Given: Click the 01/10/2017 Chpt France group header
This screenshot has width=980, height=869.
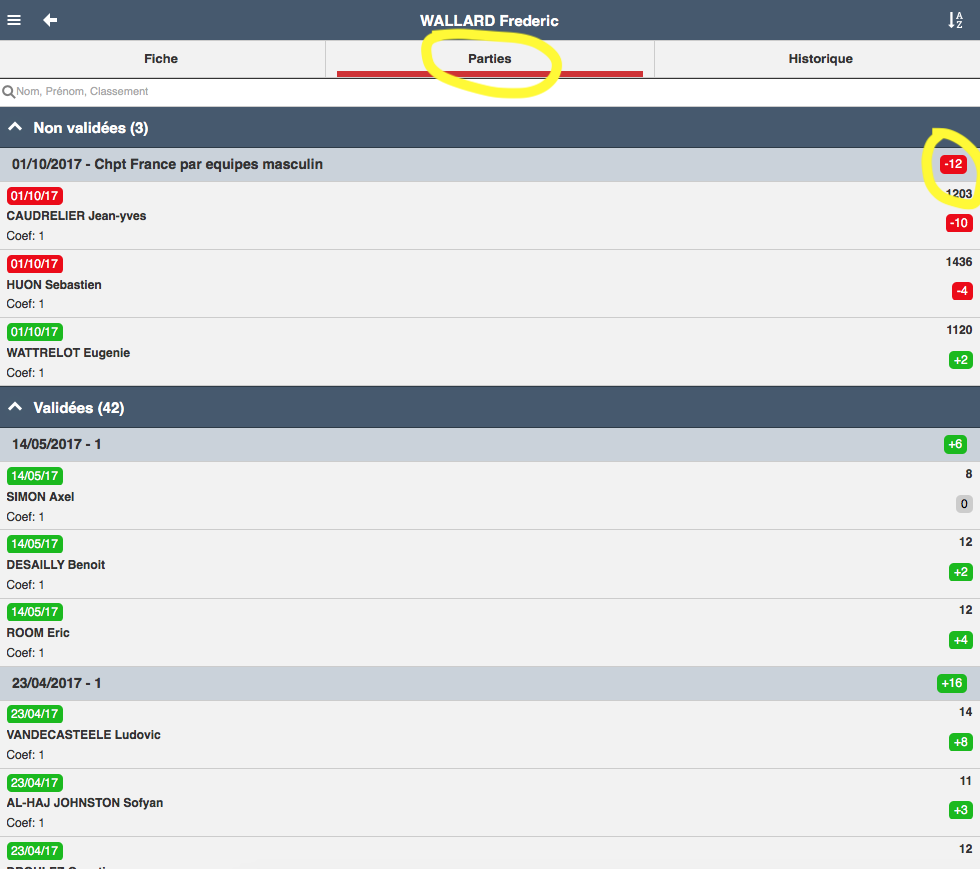Looking at the screenshot, I should (x=490, y=164).
